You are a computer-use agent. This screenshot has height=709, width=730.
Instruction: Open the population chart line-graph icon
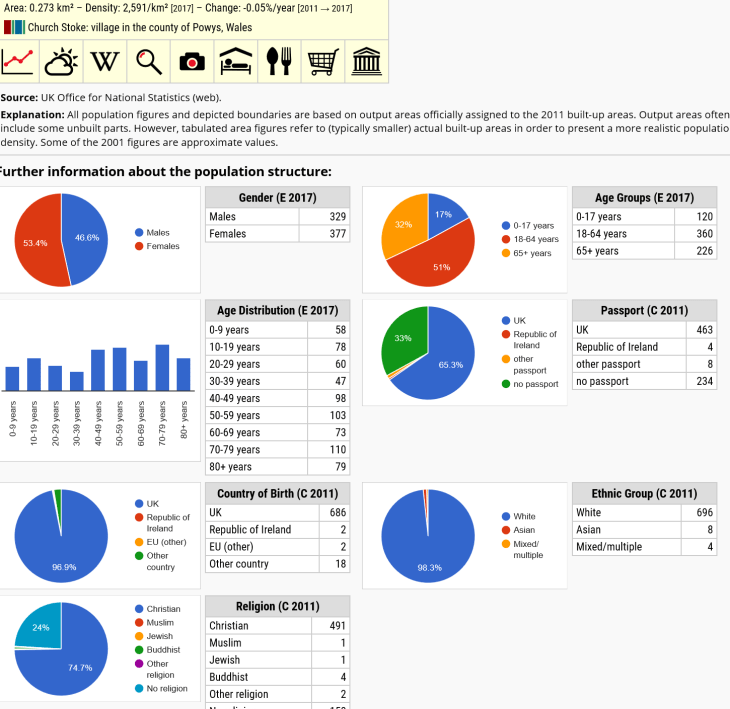pos(18,62)
